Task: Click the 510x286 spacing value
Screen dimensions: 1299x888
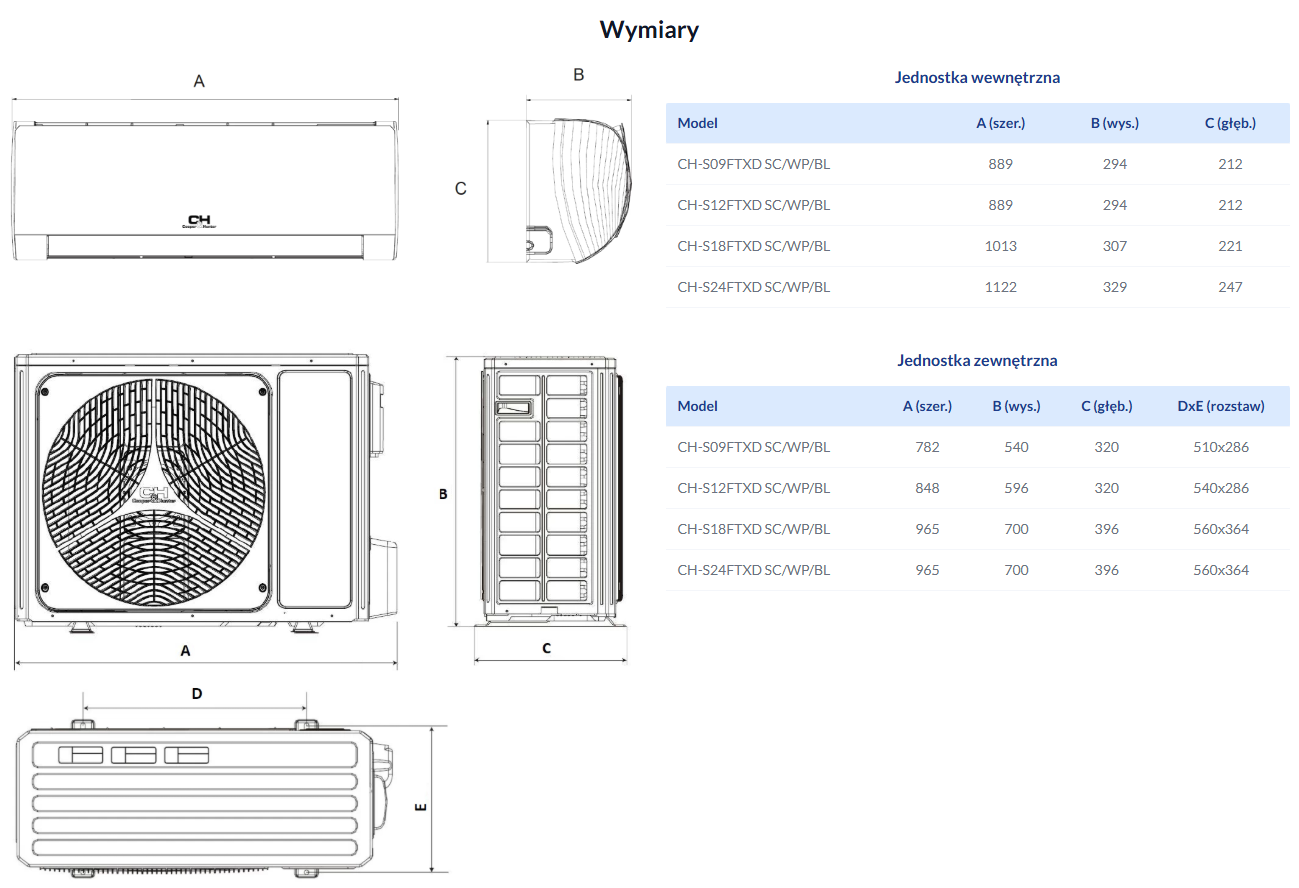Action: click(x=1221, y=447)
